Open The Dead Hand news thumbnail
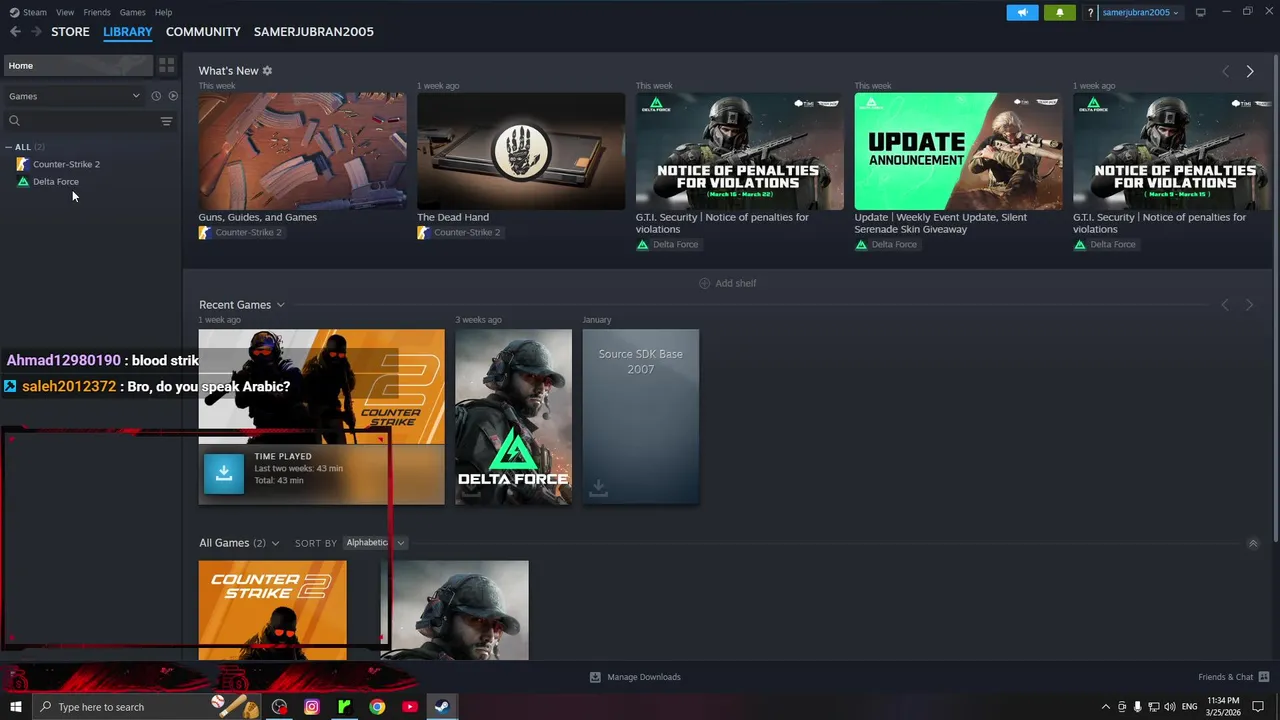The height and width of the screenshot is (720, 1280). (x=521, y=151)
